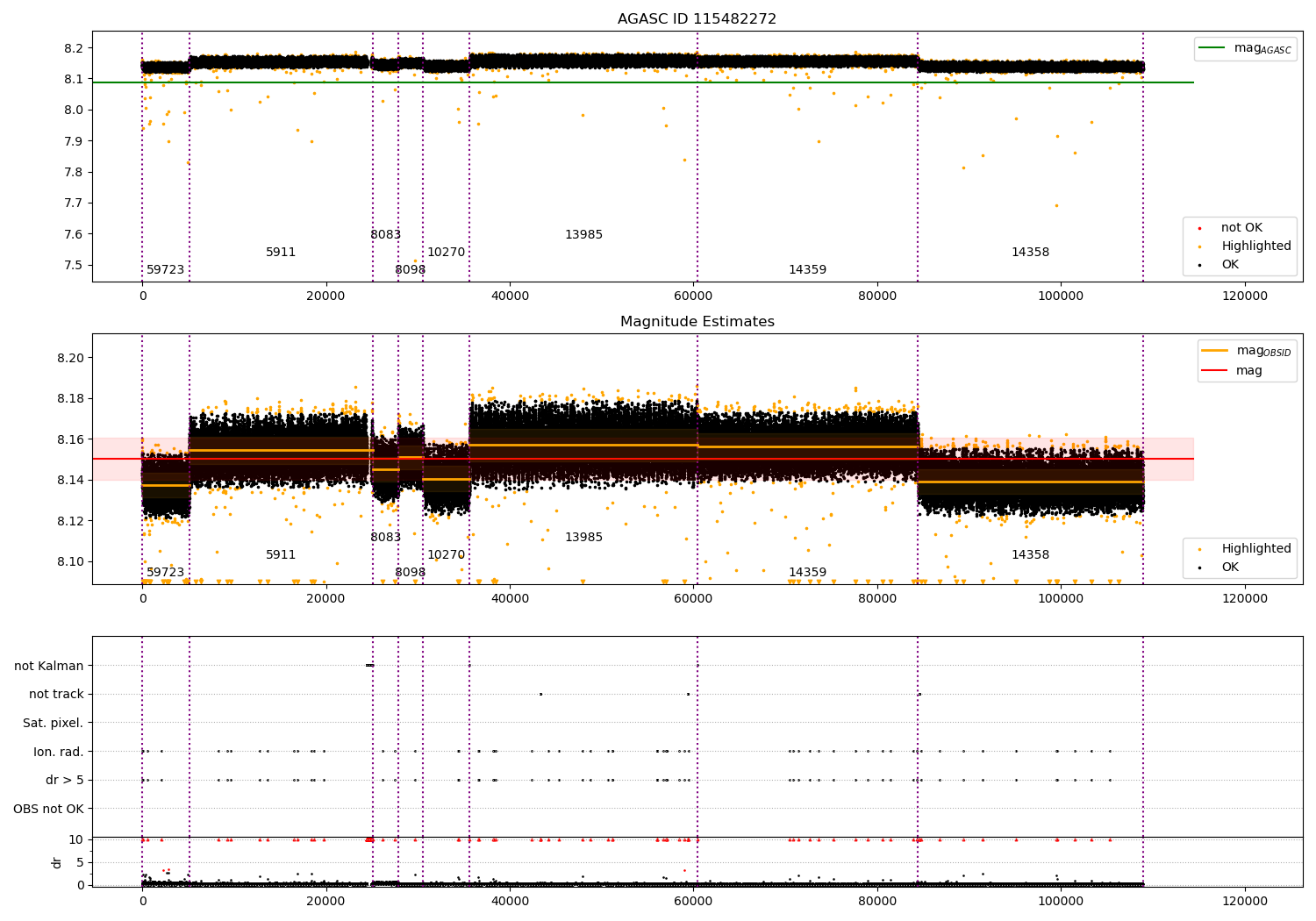Click red line sample beside 'mag' legend entry
1316x921 pixels.
pyautogui.click(x=1215, y=370)
